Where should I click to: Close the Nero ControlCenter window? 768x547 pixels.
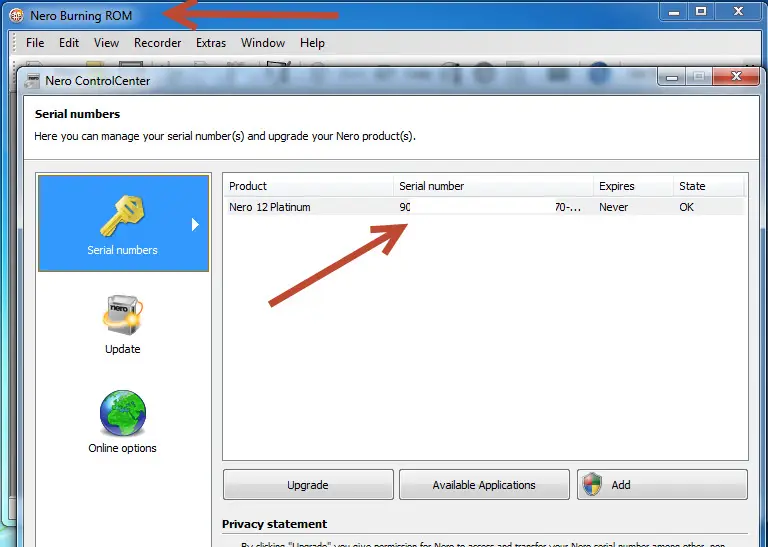(x=736, y=76)
